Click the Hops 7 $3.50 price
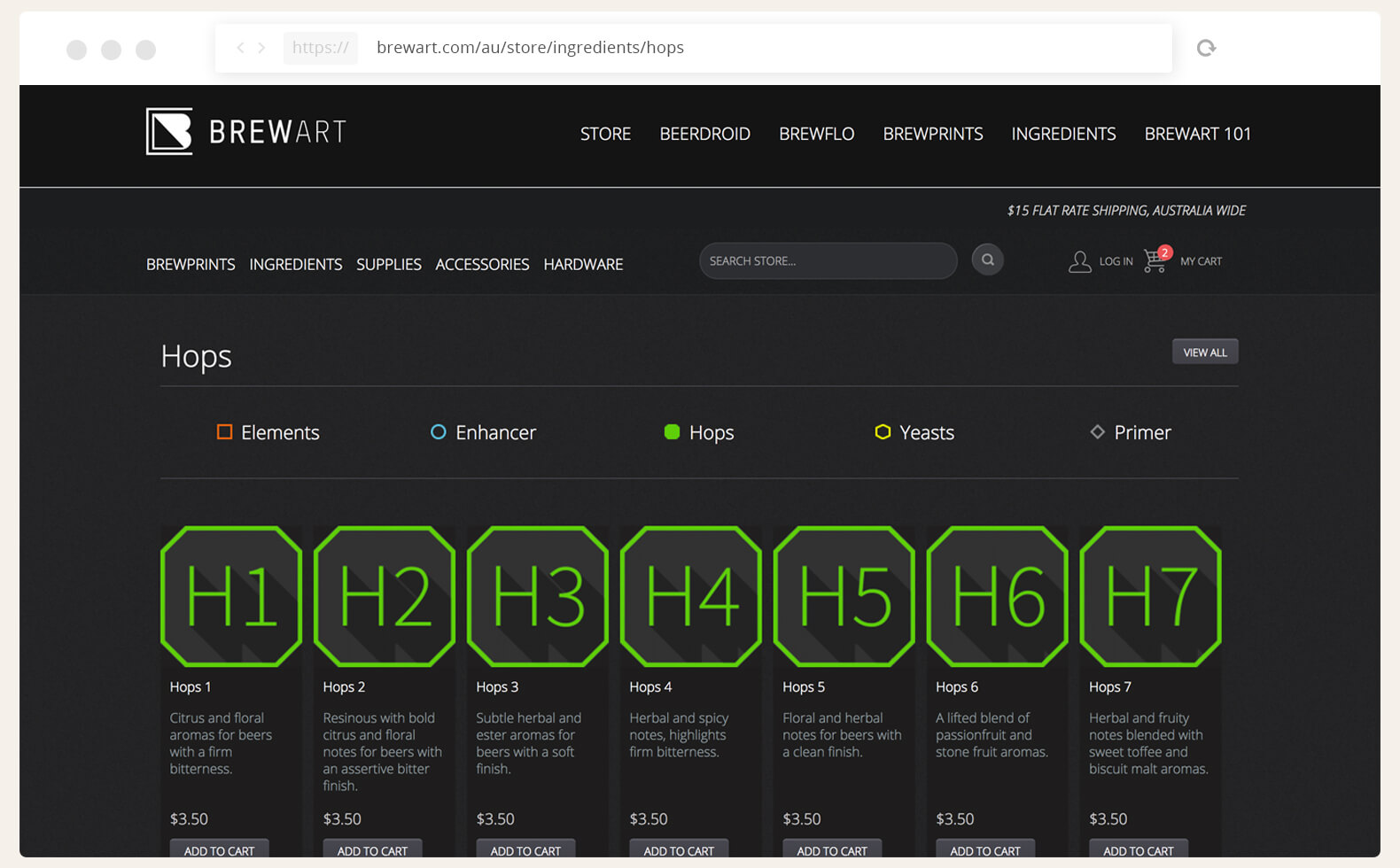 pyautogui.click(x=1108, y=819)
